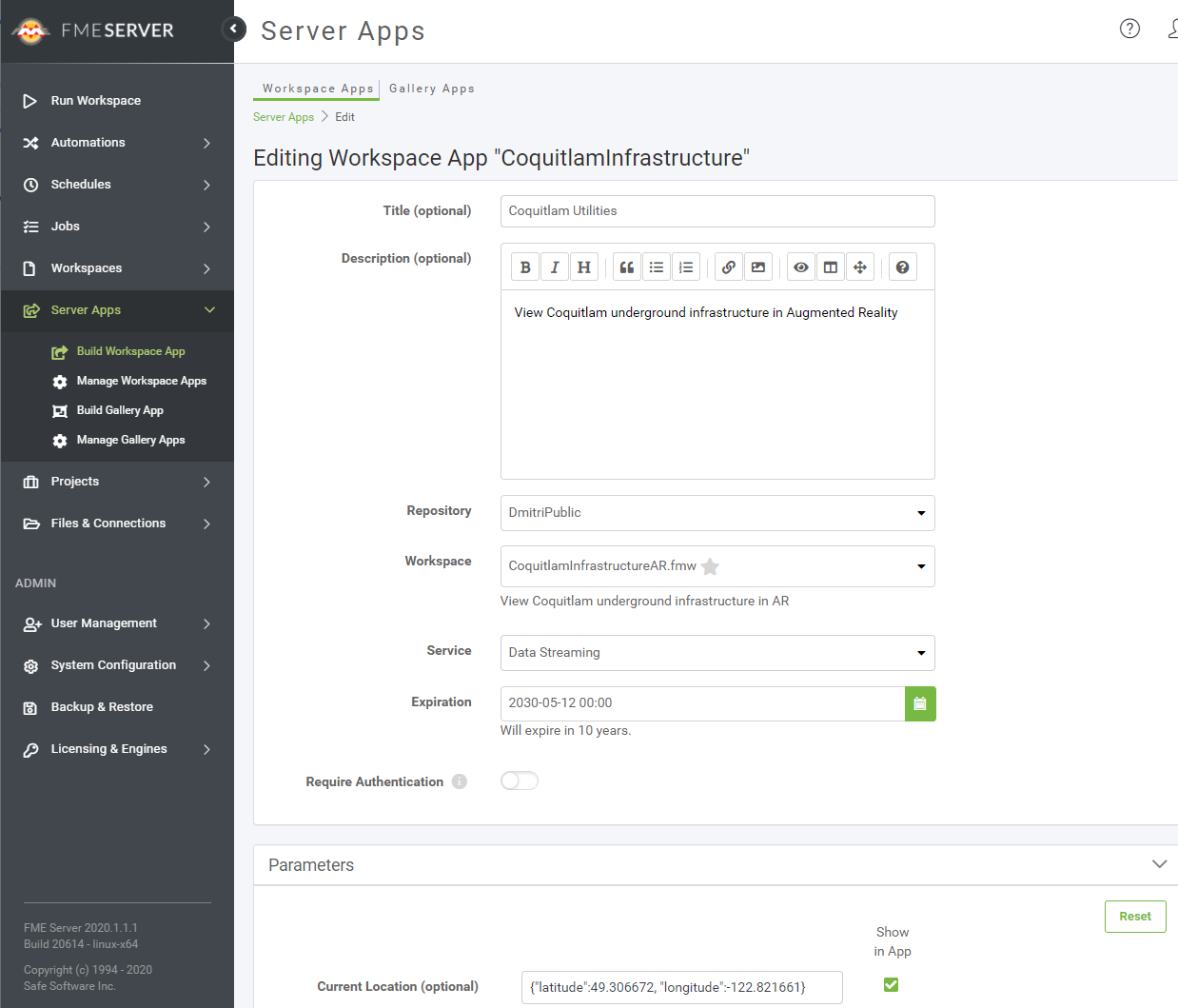
Task: Uncheck Show in App for Current Location
Action: coord(891,984)
